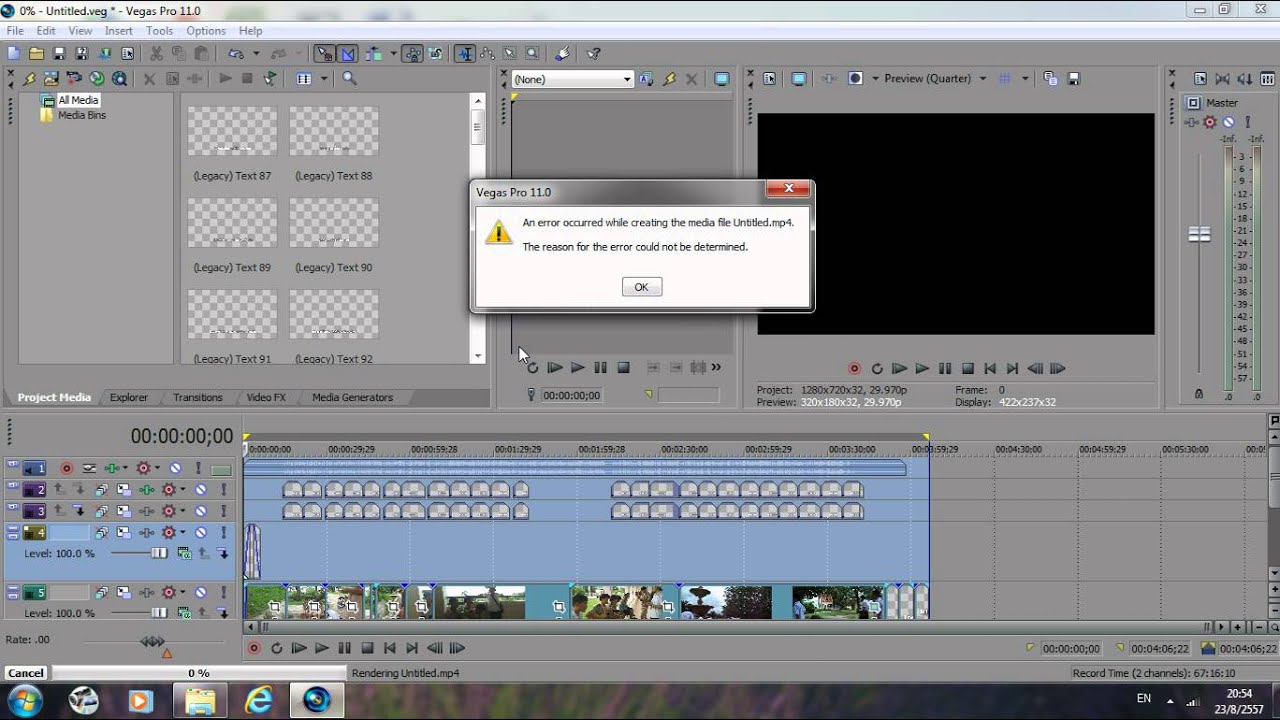The height and width of the screenshot is (720, 1280).
Task: Mute audio track 1
Action: [175, 468]
